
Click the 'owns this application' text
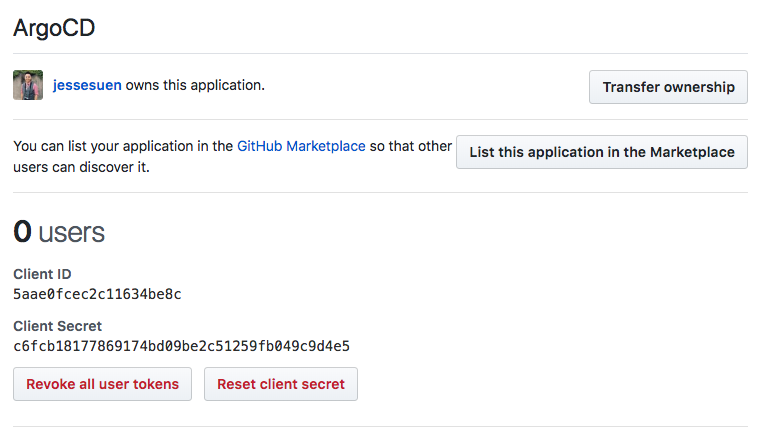coord(195,85)
